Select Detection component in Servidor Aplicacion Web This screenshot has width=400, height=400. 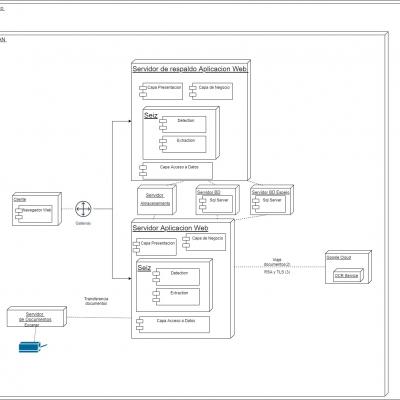[x=176, y=277]
